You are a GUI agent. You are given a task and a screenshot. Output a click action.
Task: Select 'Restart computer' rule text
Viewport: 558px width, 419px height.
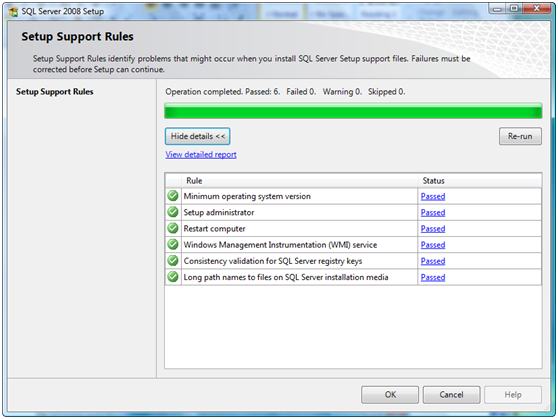[214, 229]
